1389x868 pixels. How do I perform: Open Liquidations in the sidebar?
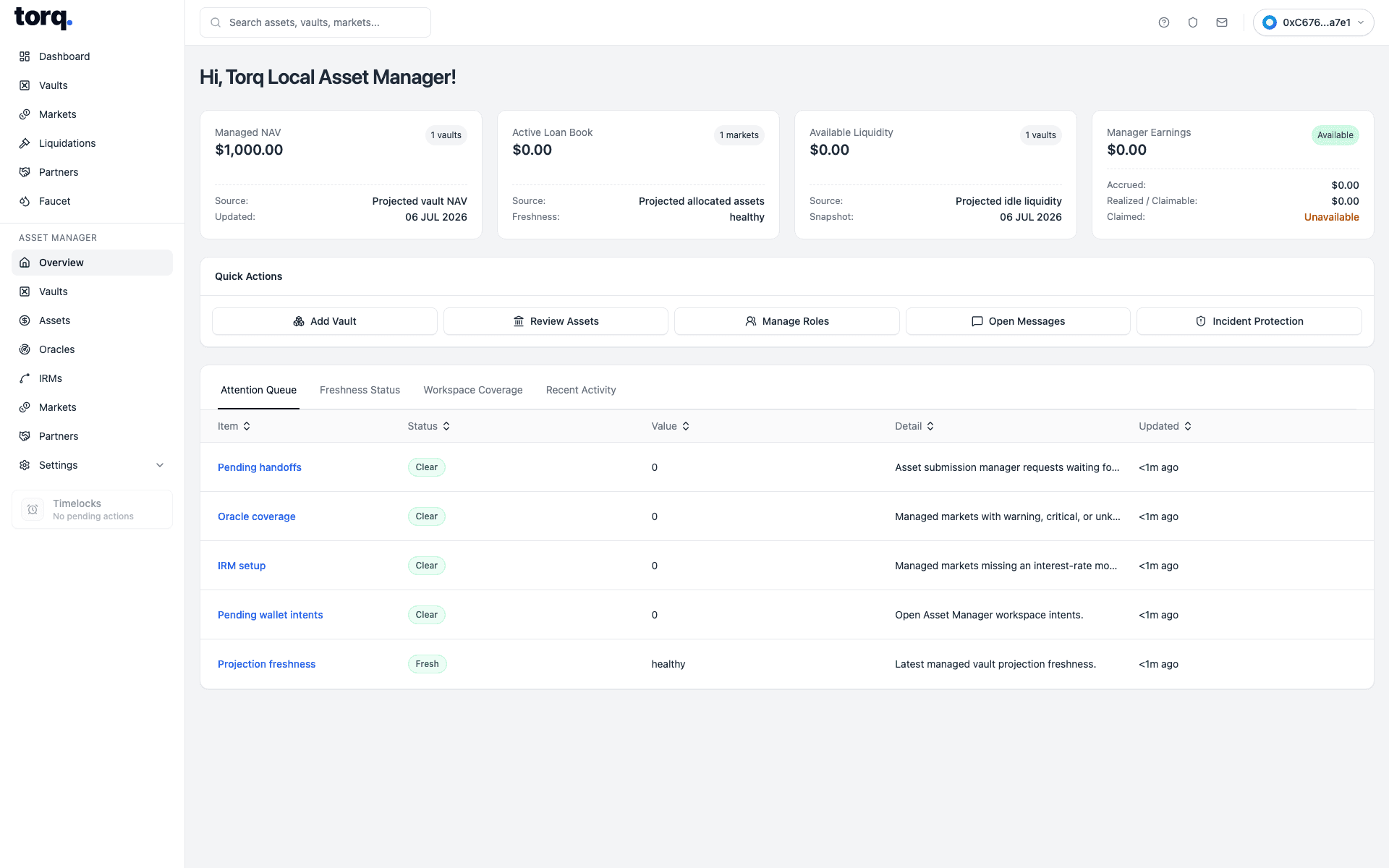(x=92, y=143)
